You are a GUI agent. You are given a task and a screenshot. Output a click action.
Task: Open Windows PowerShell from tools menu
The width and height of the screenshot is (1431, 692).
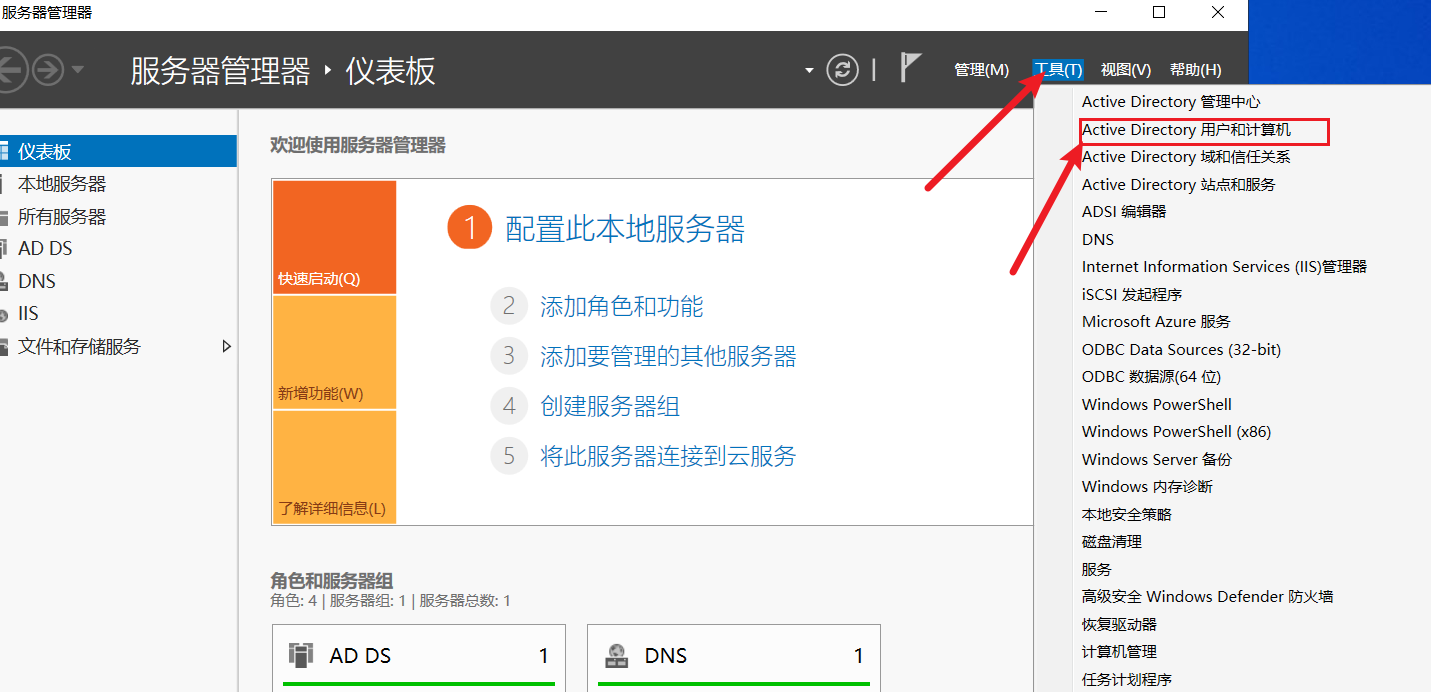[1156, 404]
